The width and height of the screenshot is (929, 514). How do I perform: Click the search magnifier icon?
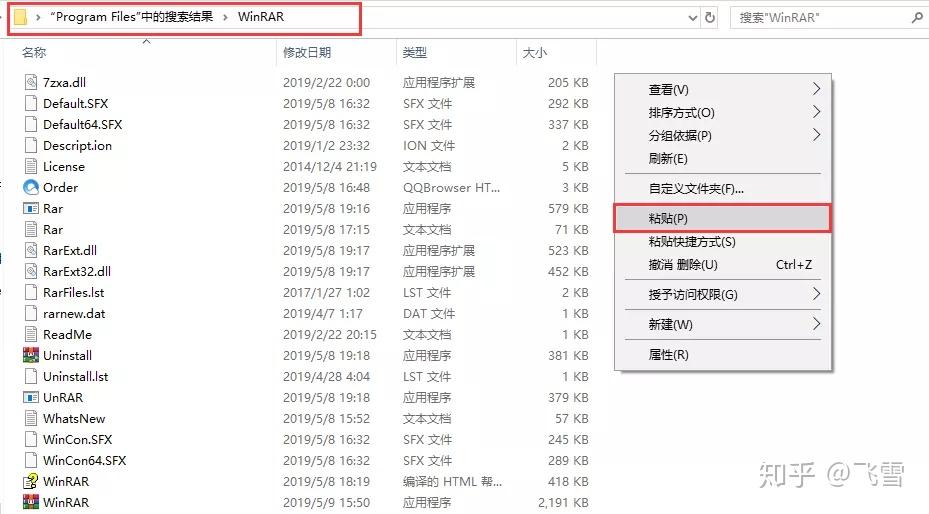tap(917, 18)
